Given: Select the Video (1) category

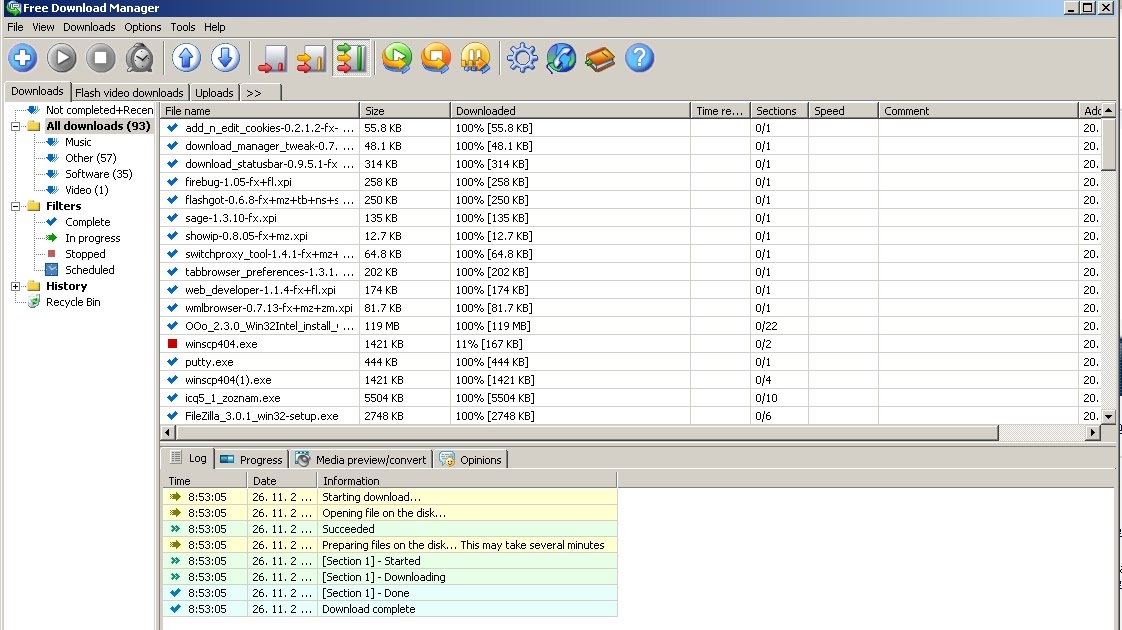Looking at the screenshot, I should click(87, 190).
